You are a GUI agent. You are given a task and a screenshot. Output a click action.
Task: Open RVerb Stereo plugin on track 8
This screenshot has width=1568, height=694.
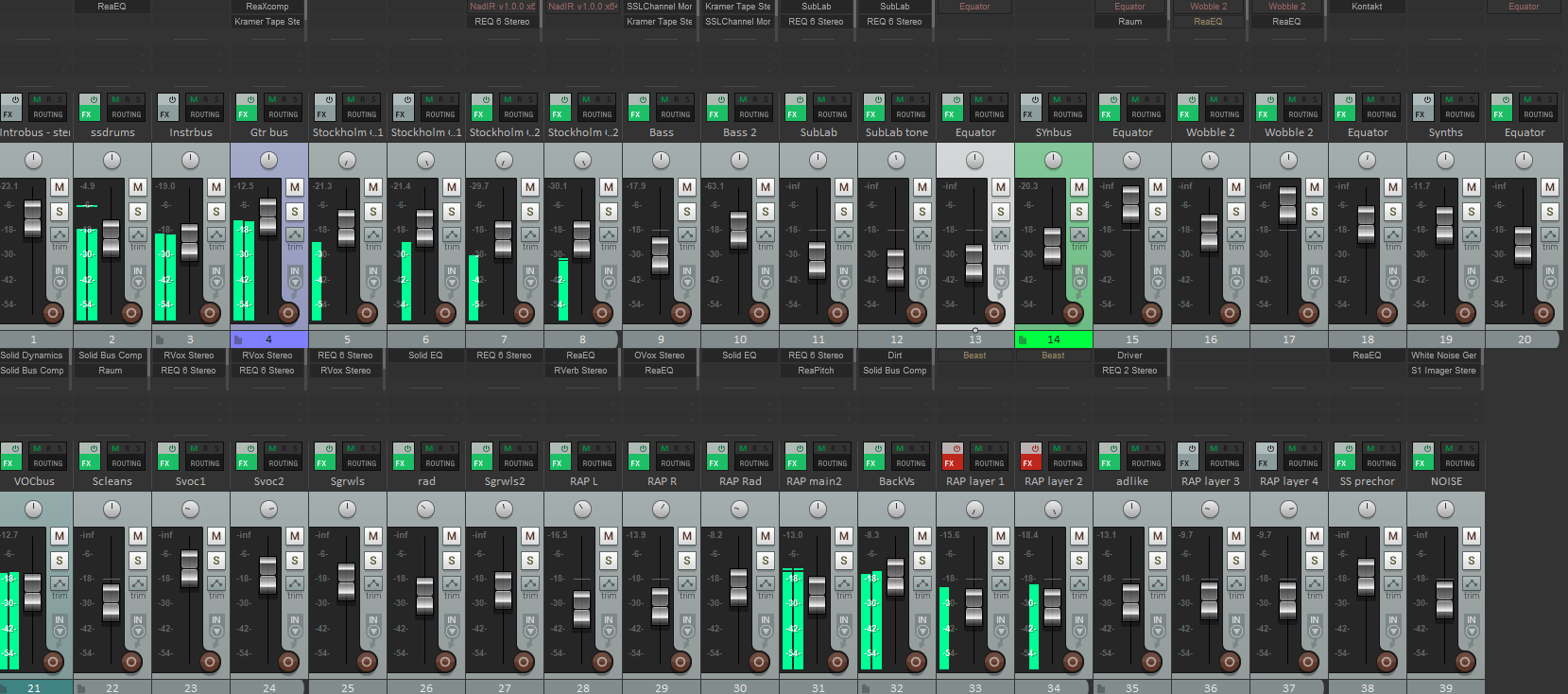(x=581, y=371)
